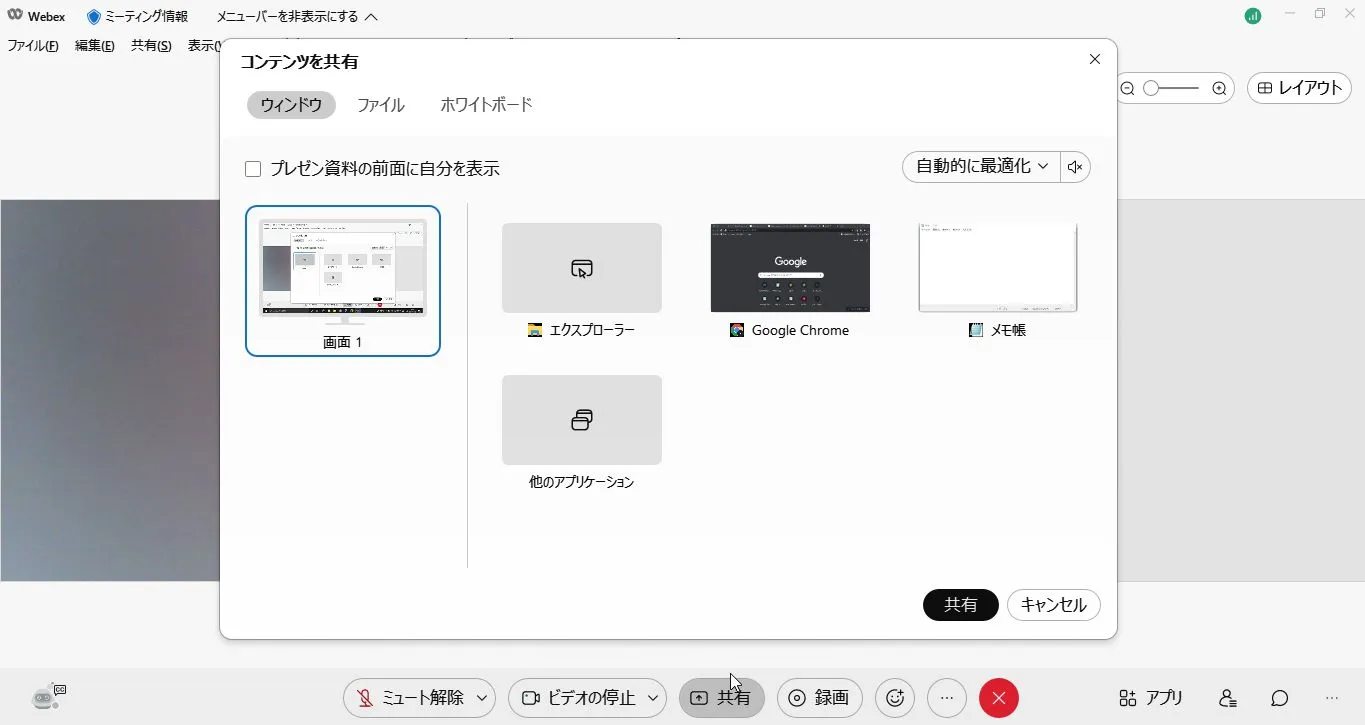Open the more options ellipsis in toolbar
This screenshot has width=1365, height=725.
[947, 698]
